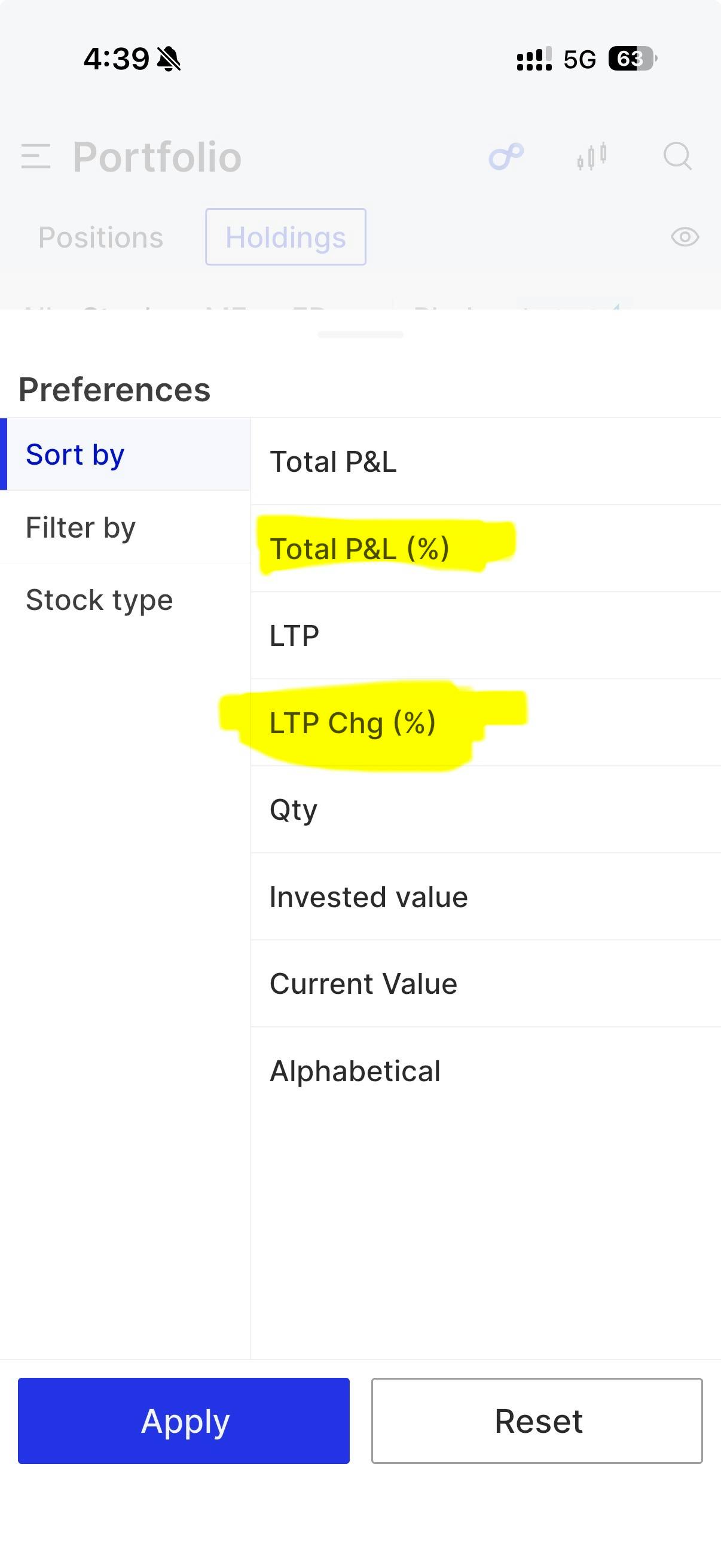
Task: Switch to the Positions tab
Action: point(101,237)
